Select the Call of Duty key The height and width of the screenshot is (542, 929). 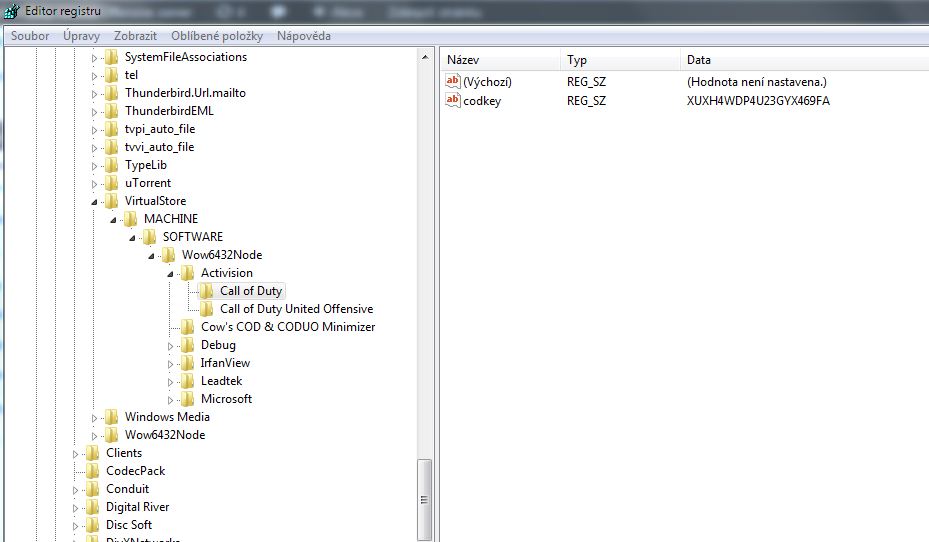click(251, 291)
